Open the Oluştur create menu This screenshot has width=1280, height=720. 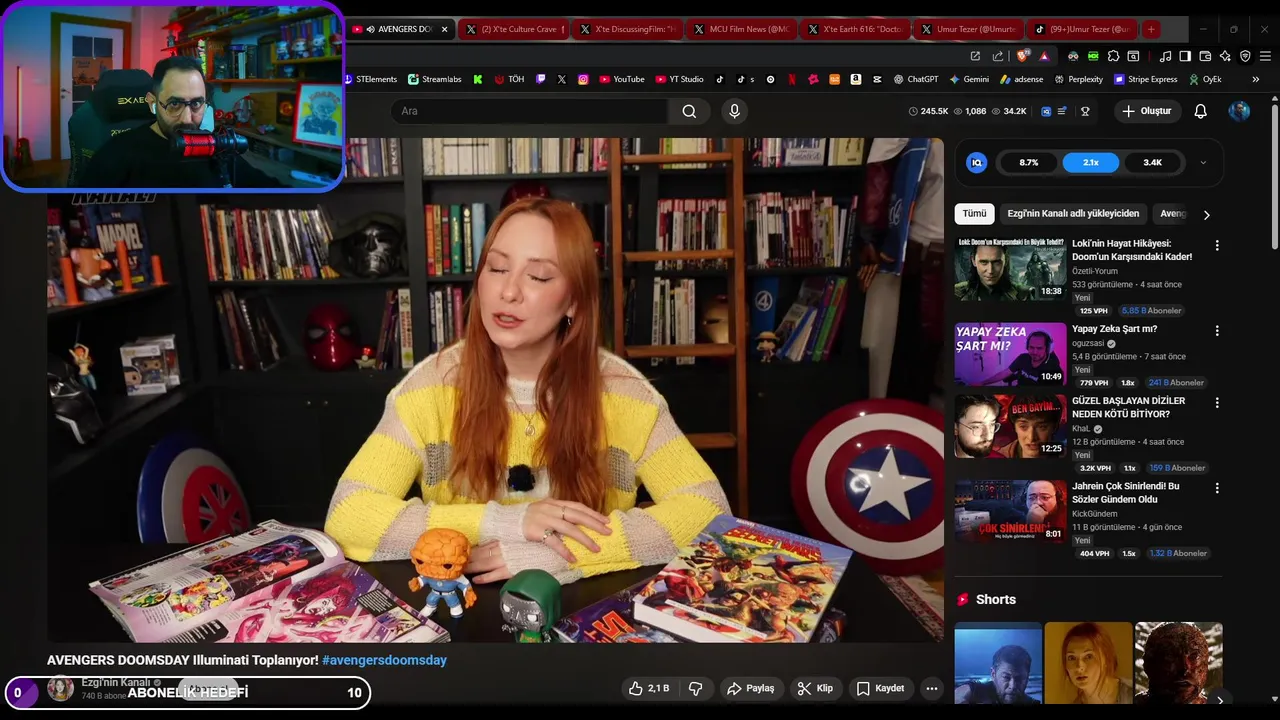tap(1146, 111)
